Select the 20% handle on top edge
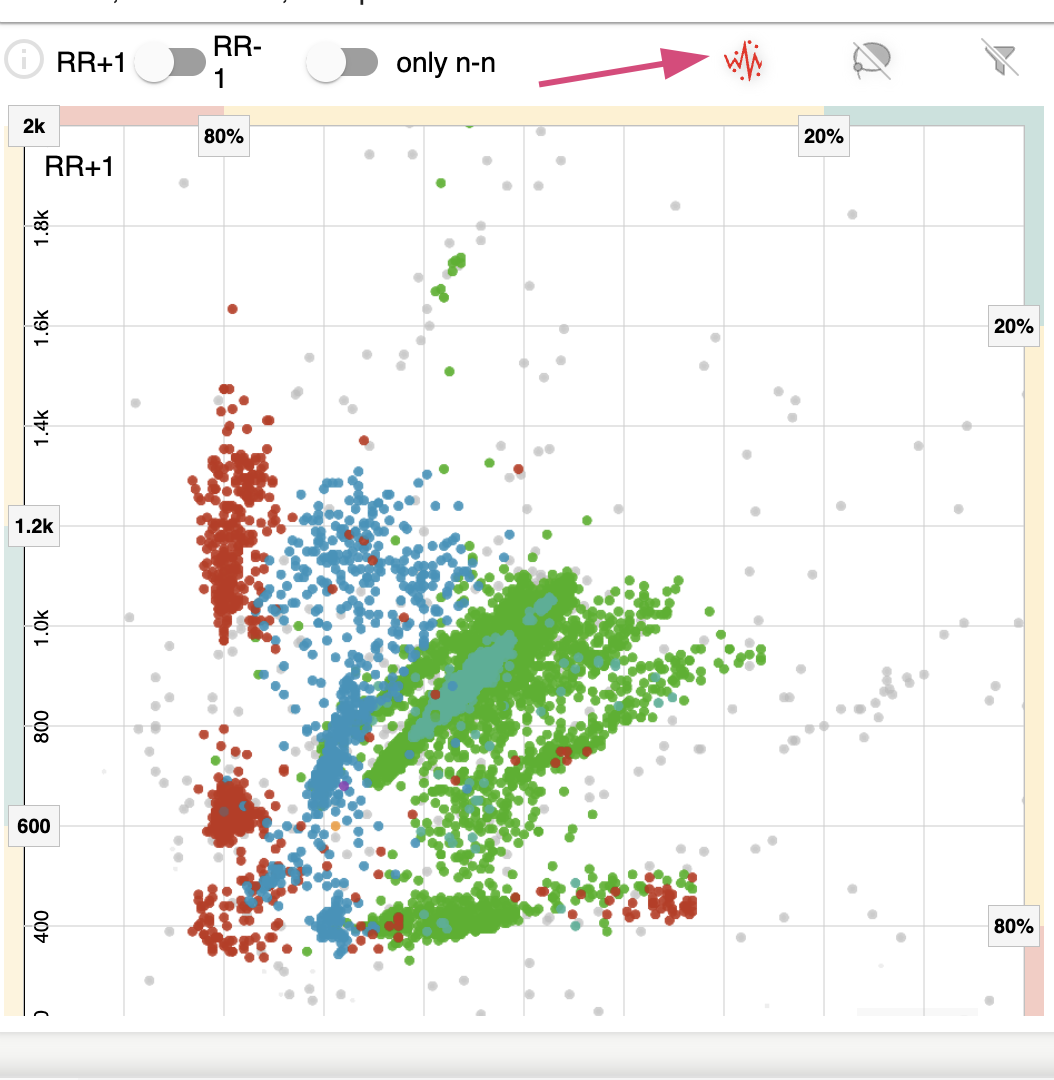This screenshot has width=1054, height=1080. pyautogui.click(x=823, y=137)
